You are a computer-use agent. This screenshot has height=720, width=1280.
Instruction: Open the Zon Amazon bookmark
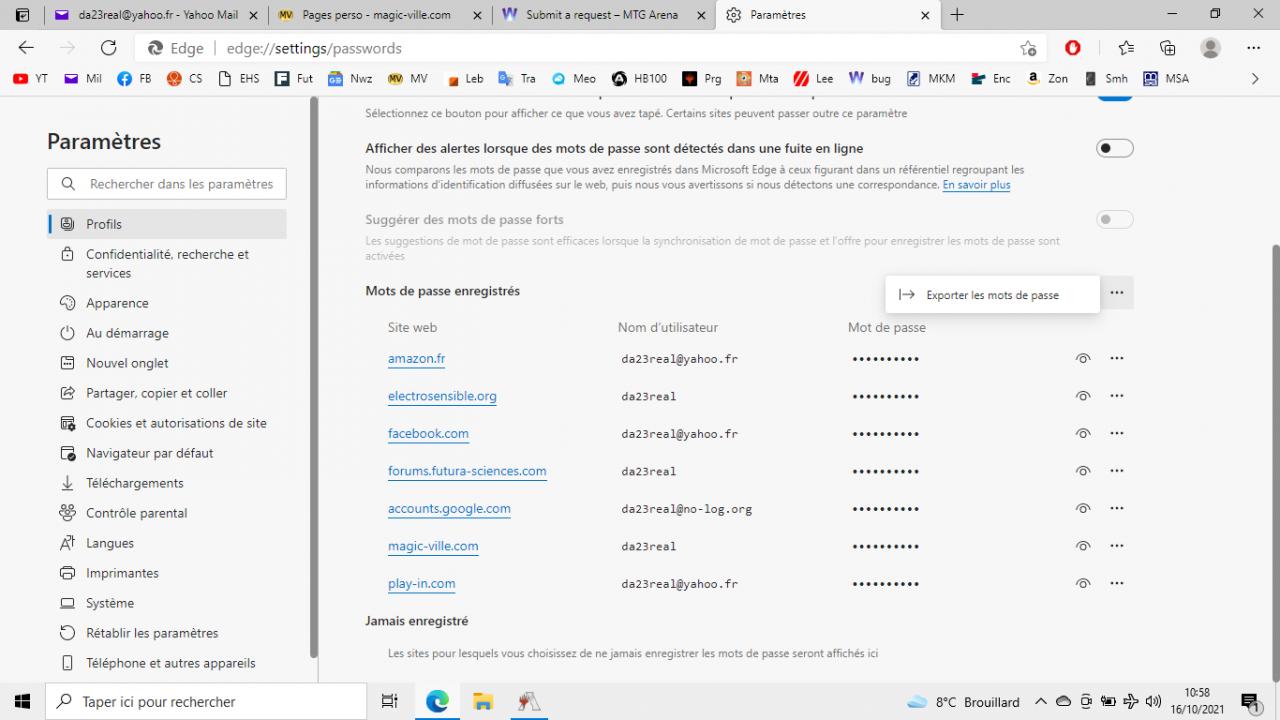click(x=1047, y=78)
